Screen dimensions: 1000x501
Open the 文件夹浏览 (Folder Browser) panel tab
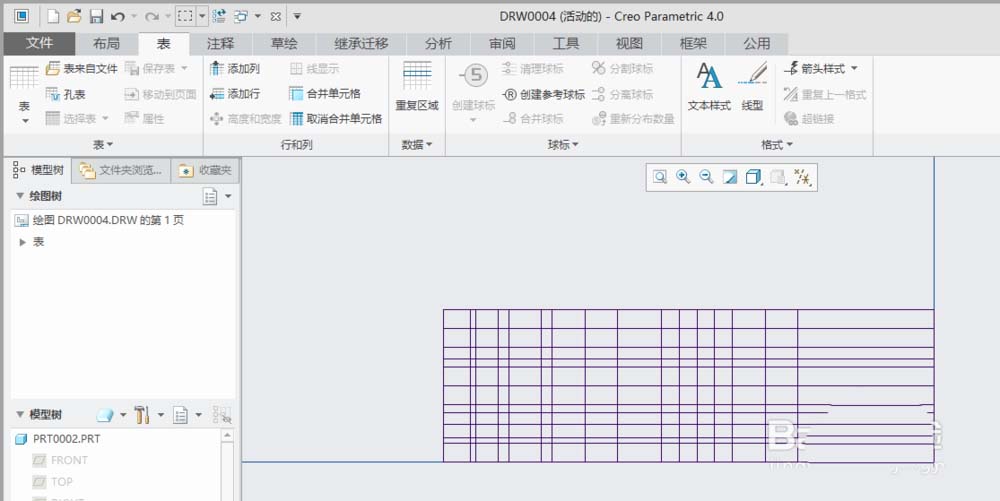pyautogui.click(x=121, y=171)
